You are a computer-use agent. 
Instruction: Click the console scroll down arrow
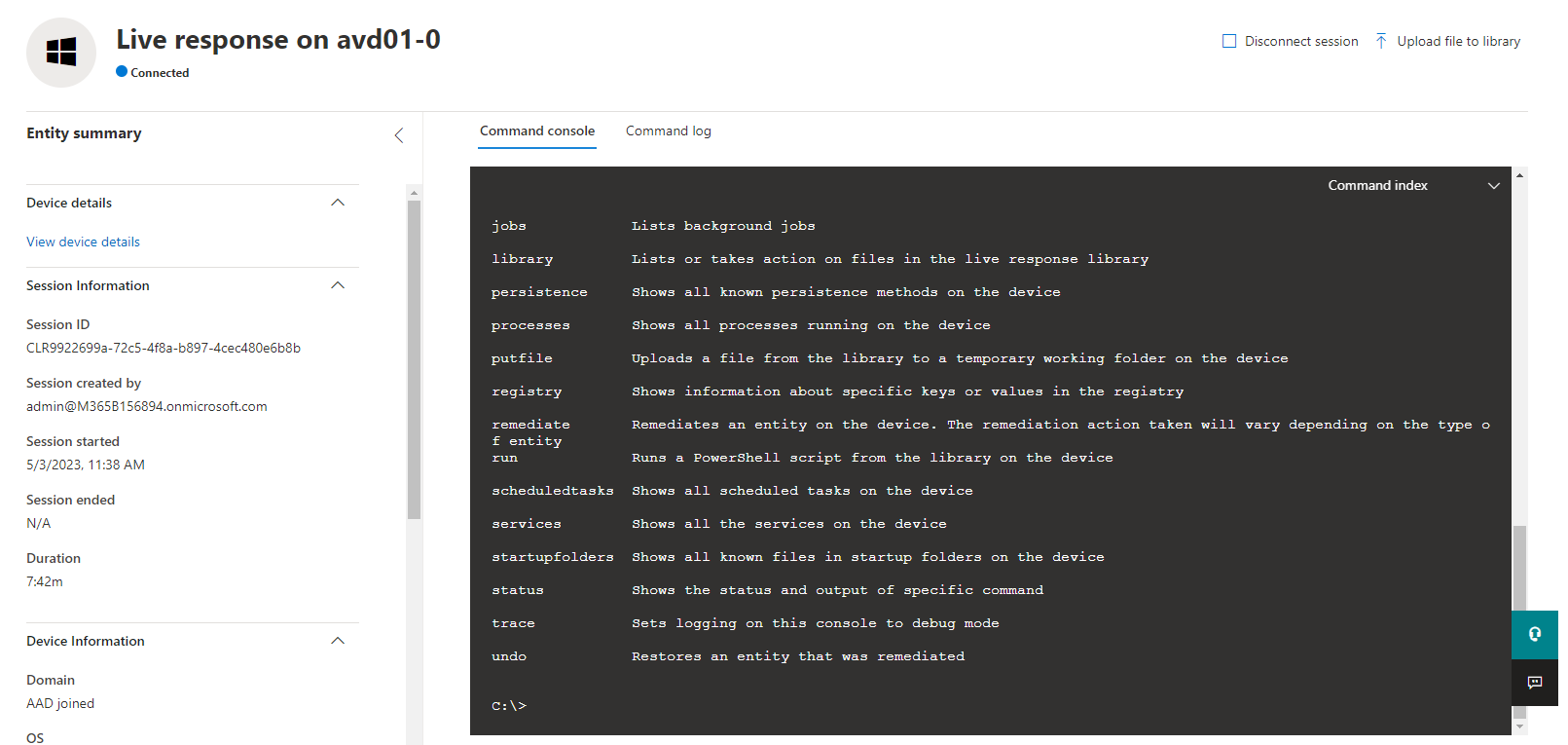pos(1519,726)
